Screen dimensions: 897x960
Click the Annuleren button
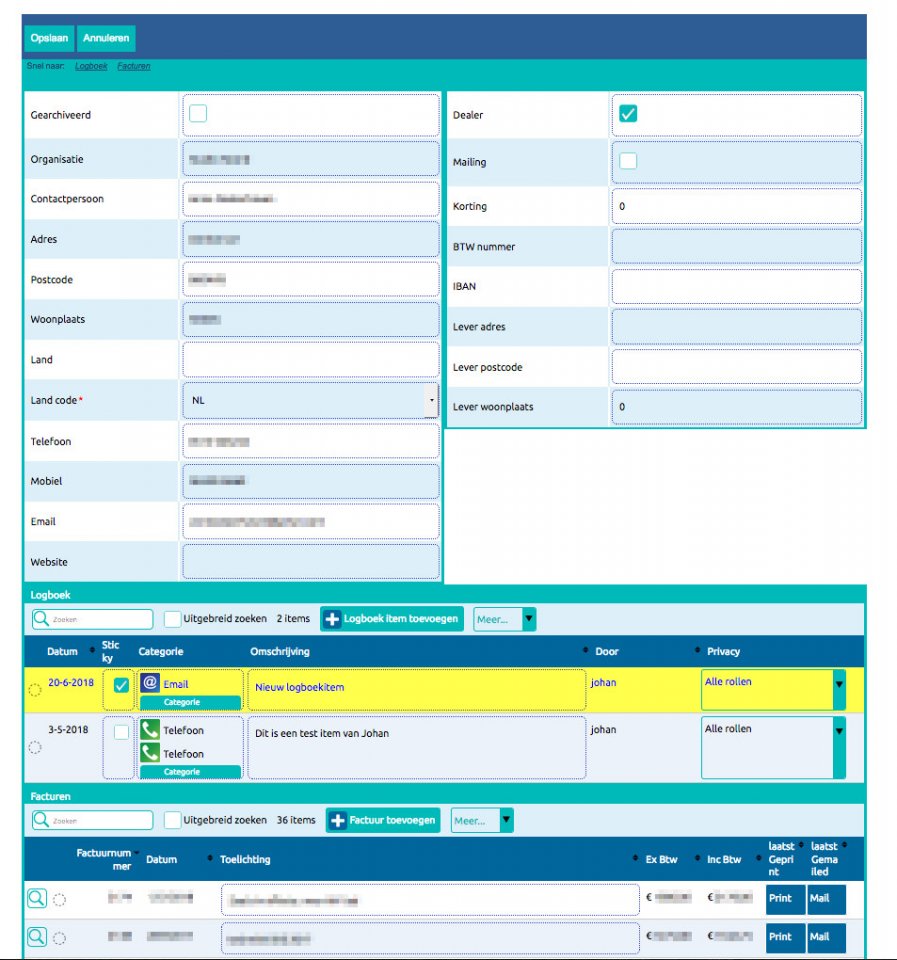pos(106,38)
